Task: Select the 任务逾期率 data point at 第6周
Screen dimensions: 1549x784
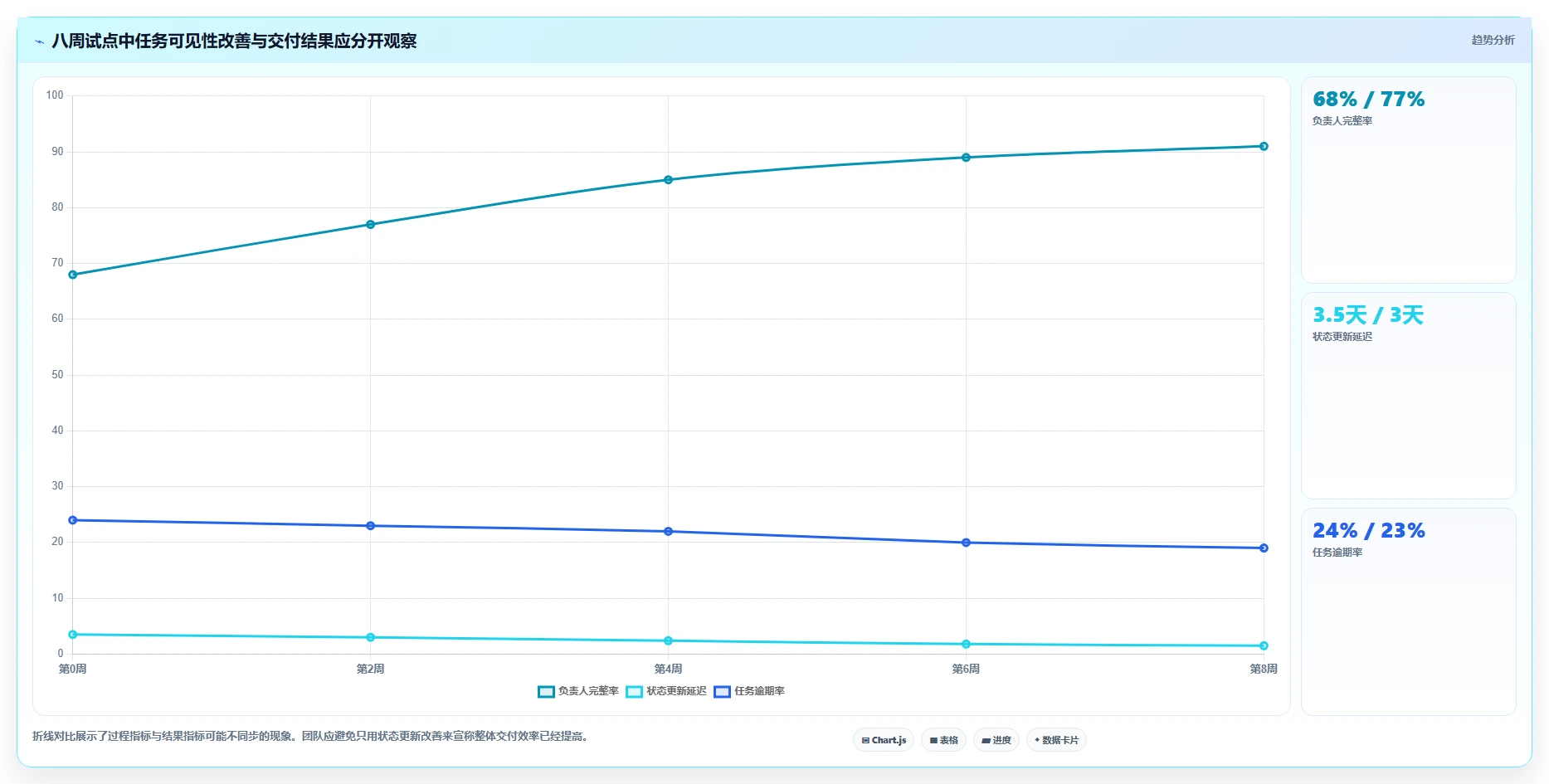Action: [966, 543]
